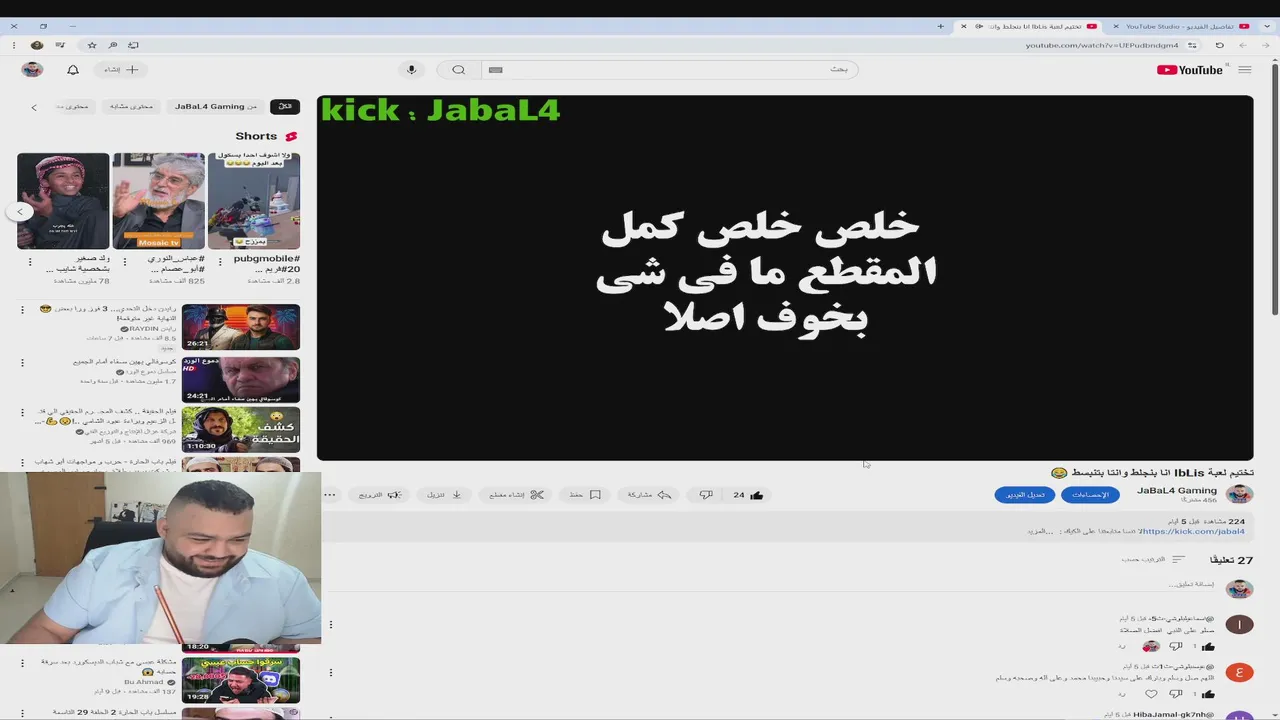Open the 1:10:30 كشف الحقيقة video thumbnail
1280x720 pixels.
click(x=241, y=430)
